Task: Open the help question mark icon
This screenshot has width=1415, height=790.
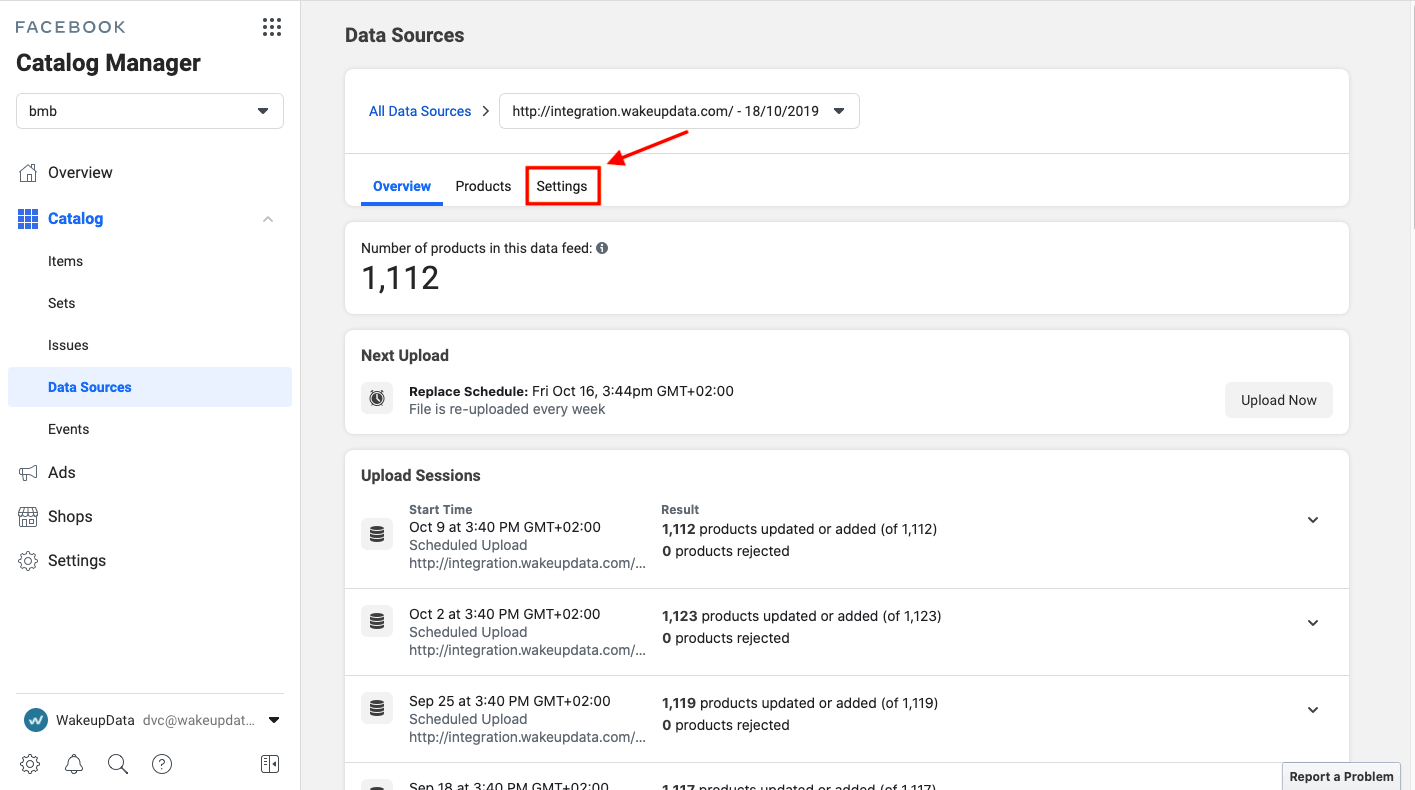Action: pyautogui.click(x=162, y=764)
